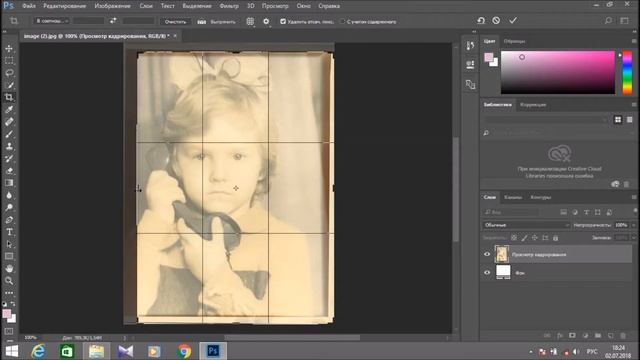
Task: Select the Dodge tool
Action: coord(9,207)
